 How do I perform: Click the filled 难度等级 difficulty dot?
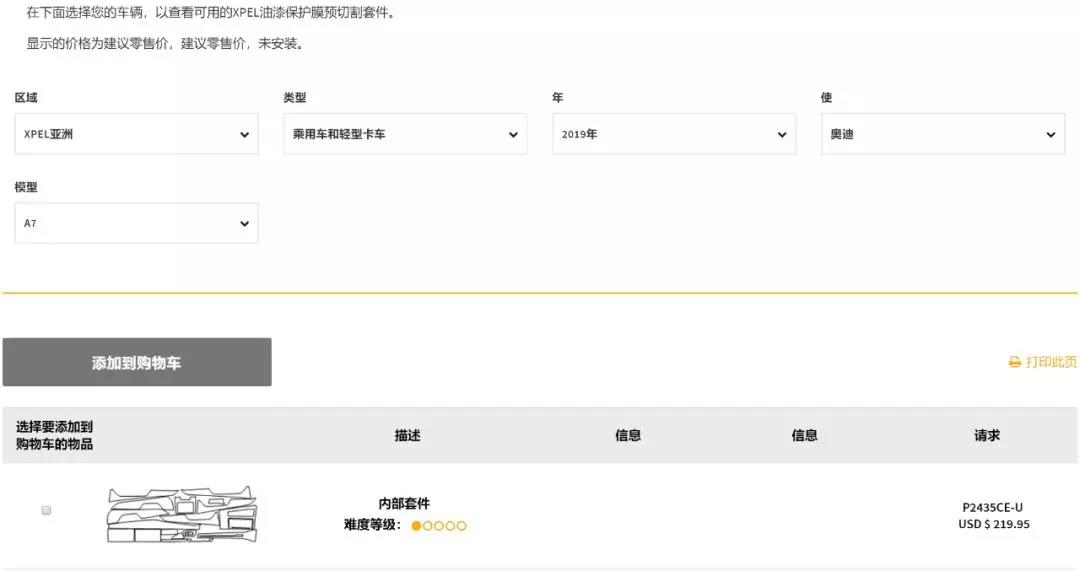click(416, 526)
